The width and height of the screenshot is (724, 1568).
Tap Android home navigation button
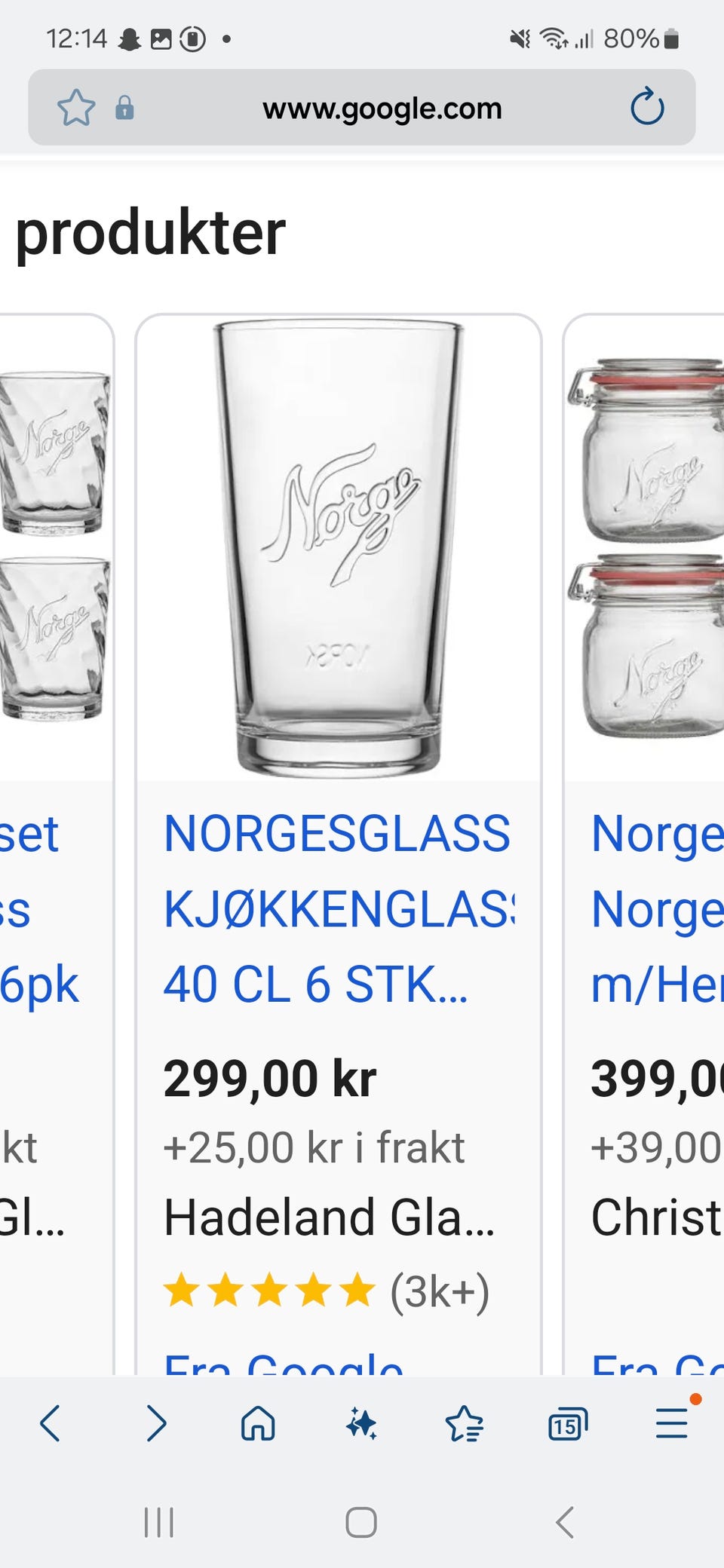point(361,1522)
